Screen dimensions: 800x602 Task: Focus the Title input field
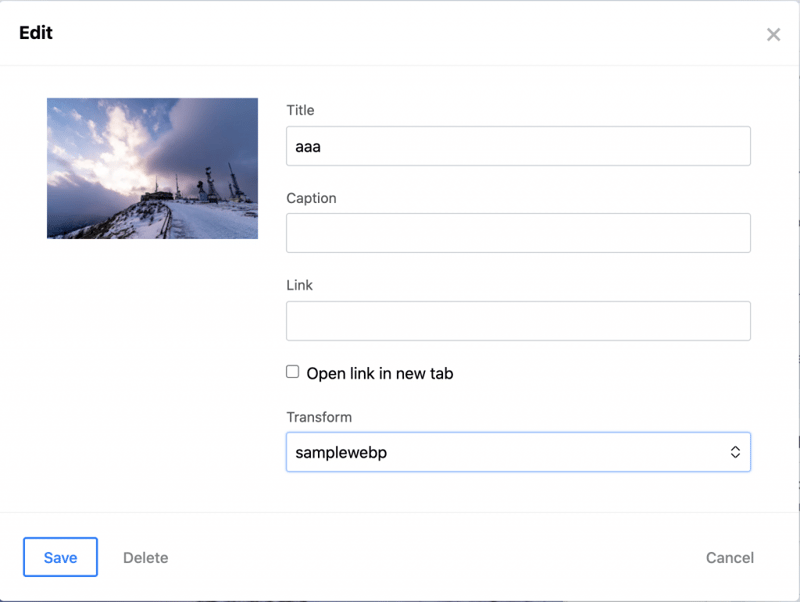[x=518, y=146]
